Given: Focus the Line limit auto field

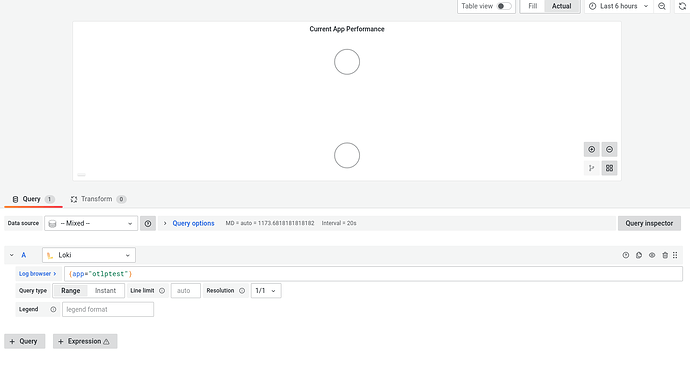Looking at the screenshot, I should (186, 291).
